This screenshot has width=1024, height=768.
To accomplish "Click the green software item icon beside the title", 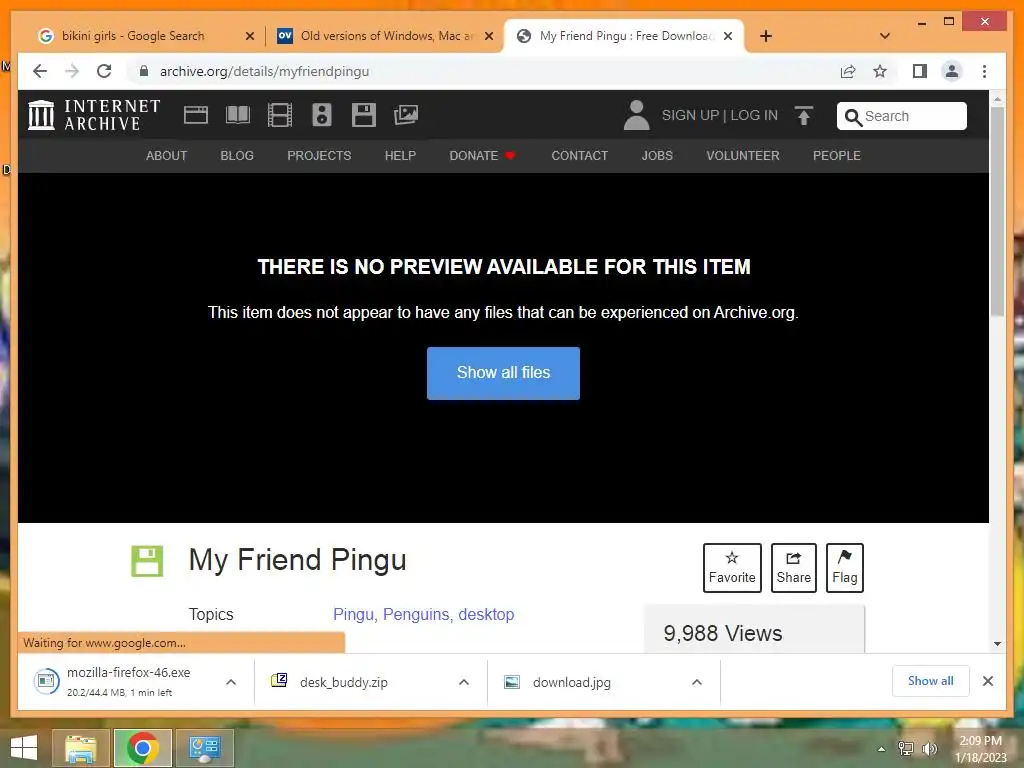I will pos(147,561).
